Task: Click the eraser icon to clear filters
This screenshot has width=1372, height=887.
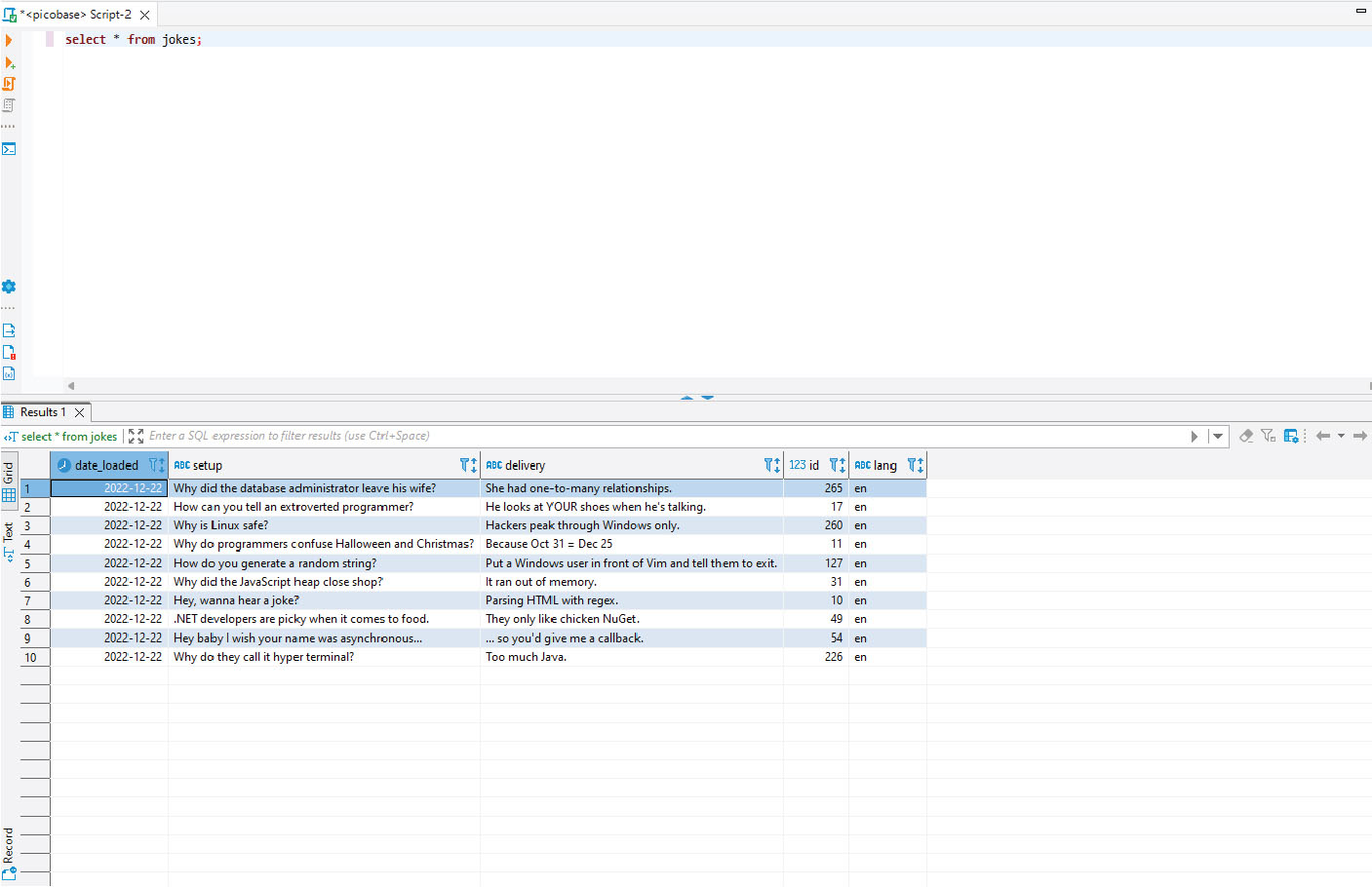Action: pos(1245,436)
